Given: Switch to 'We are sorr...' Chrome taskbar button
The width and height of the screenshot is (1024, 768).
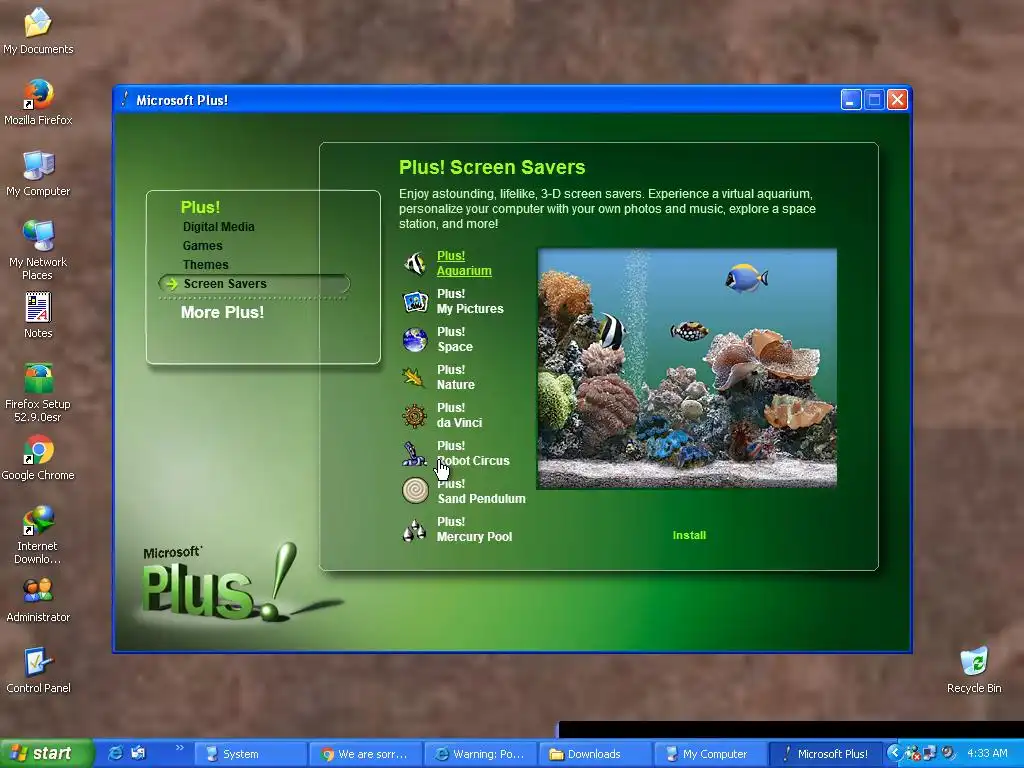Looking at the screenshot, I should (365, 754).
